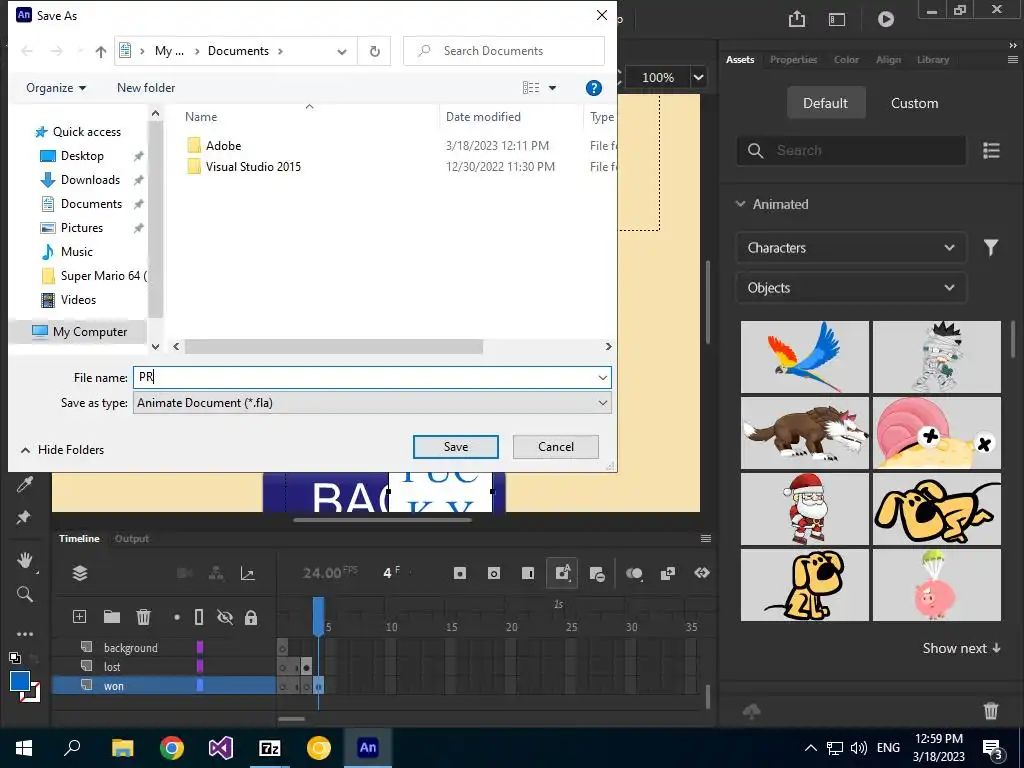Viewport: 1024px width, 768px height.
Task: Expand the Objects dropdown
Action: point(851,288)
